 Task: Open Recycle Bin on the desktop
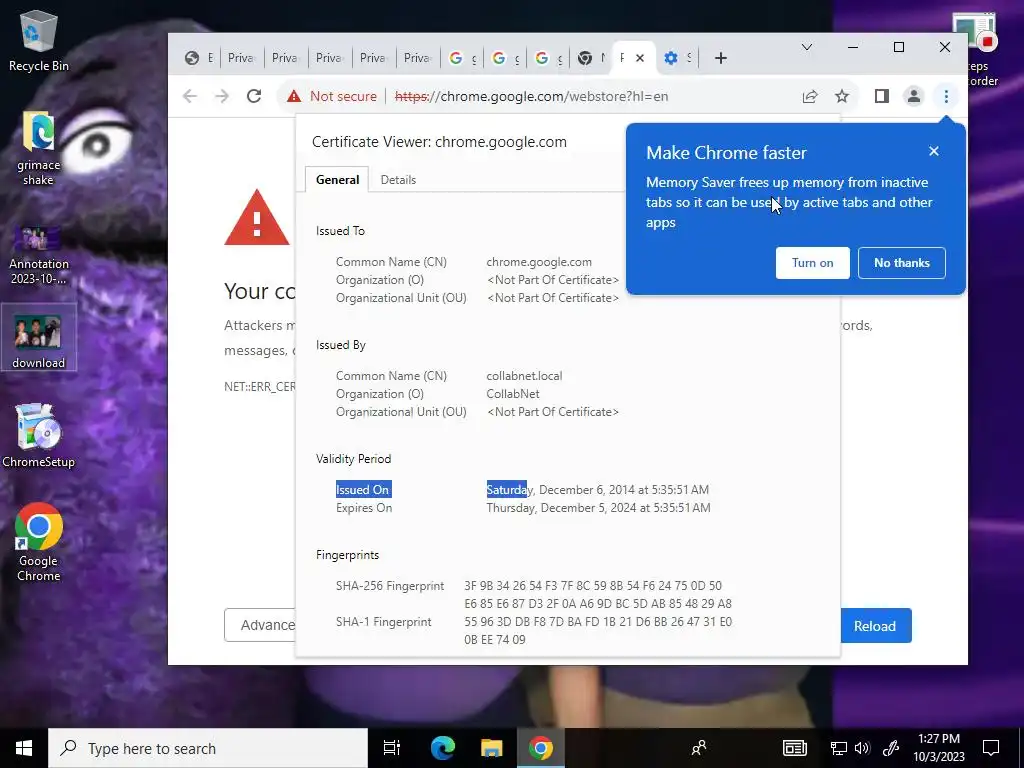click(x=39, y=42)
